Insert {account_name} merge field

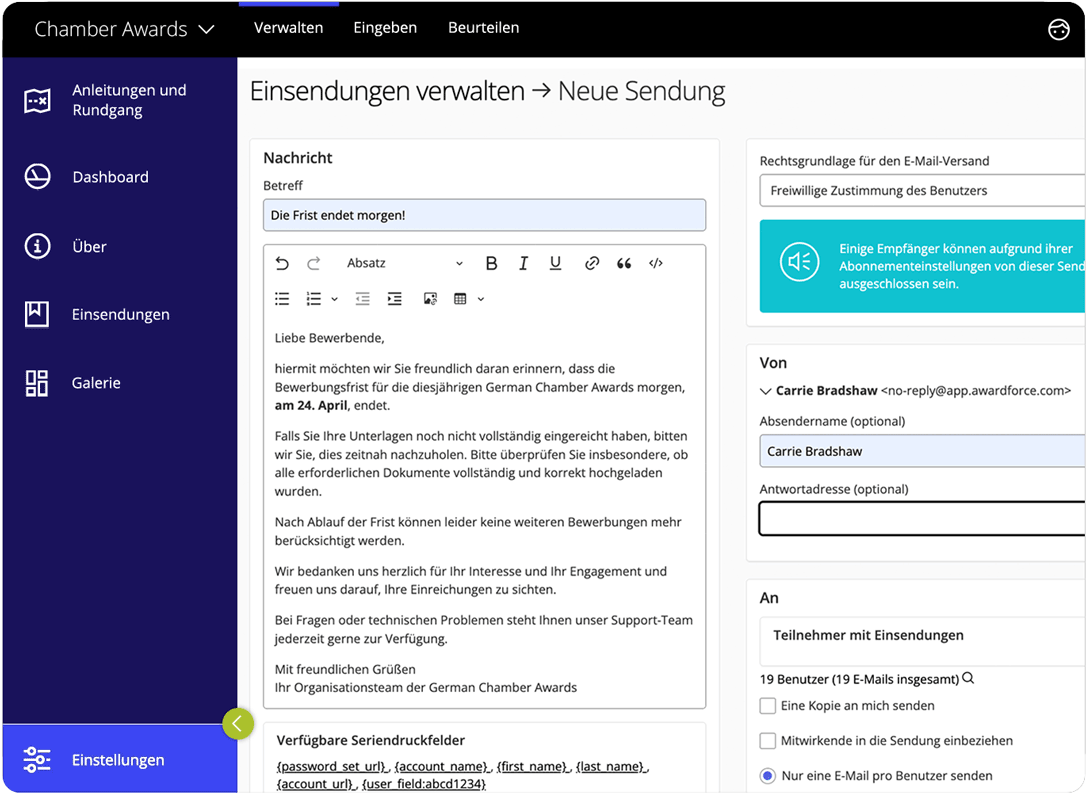point(443,767)
